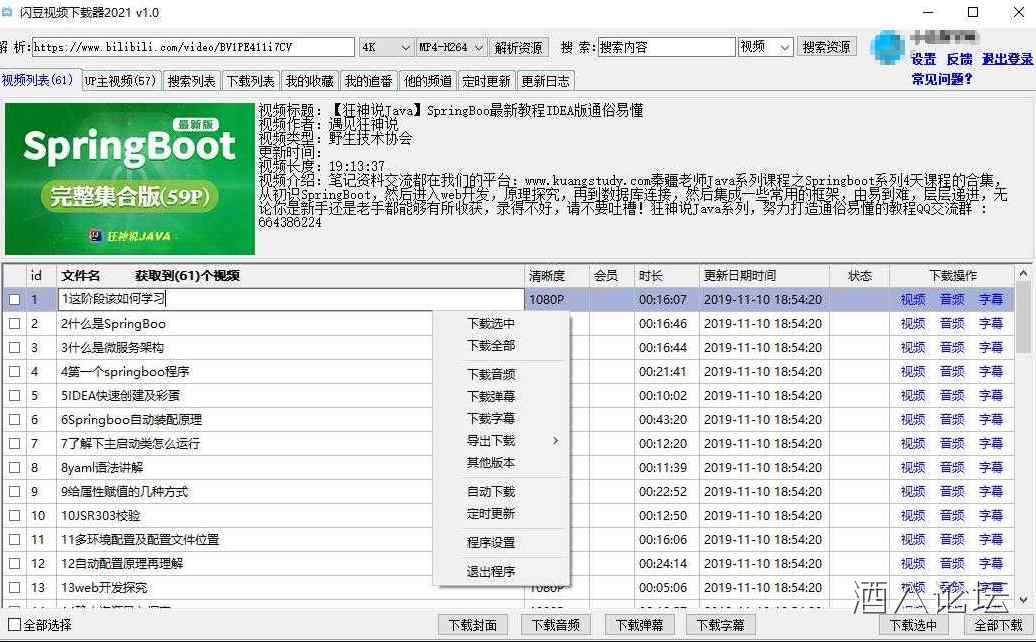
Task: Click the 搜索内容 search input field
Action: 665,47
